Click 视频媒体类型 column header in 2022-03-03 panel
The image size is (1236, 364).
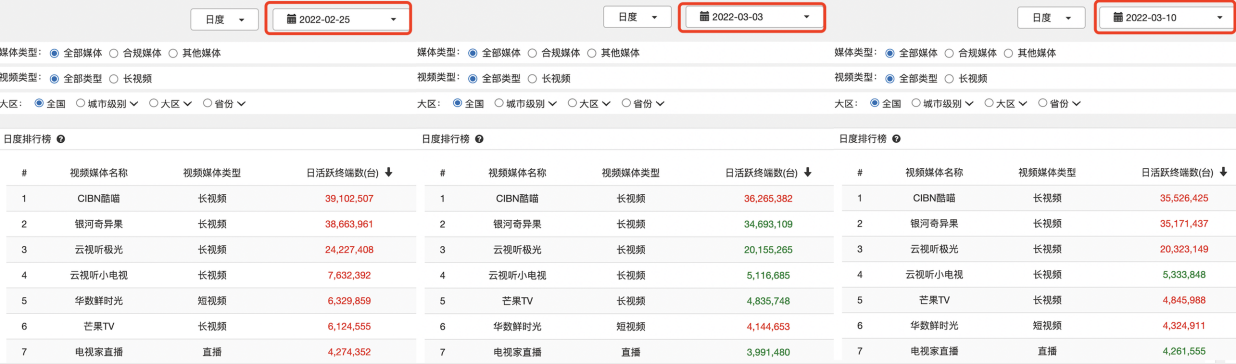tap(631, 173)
